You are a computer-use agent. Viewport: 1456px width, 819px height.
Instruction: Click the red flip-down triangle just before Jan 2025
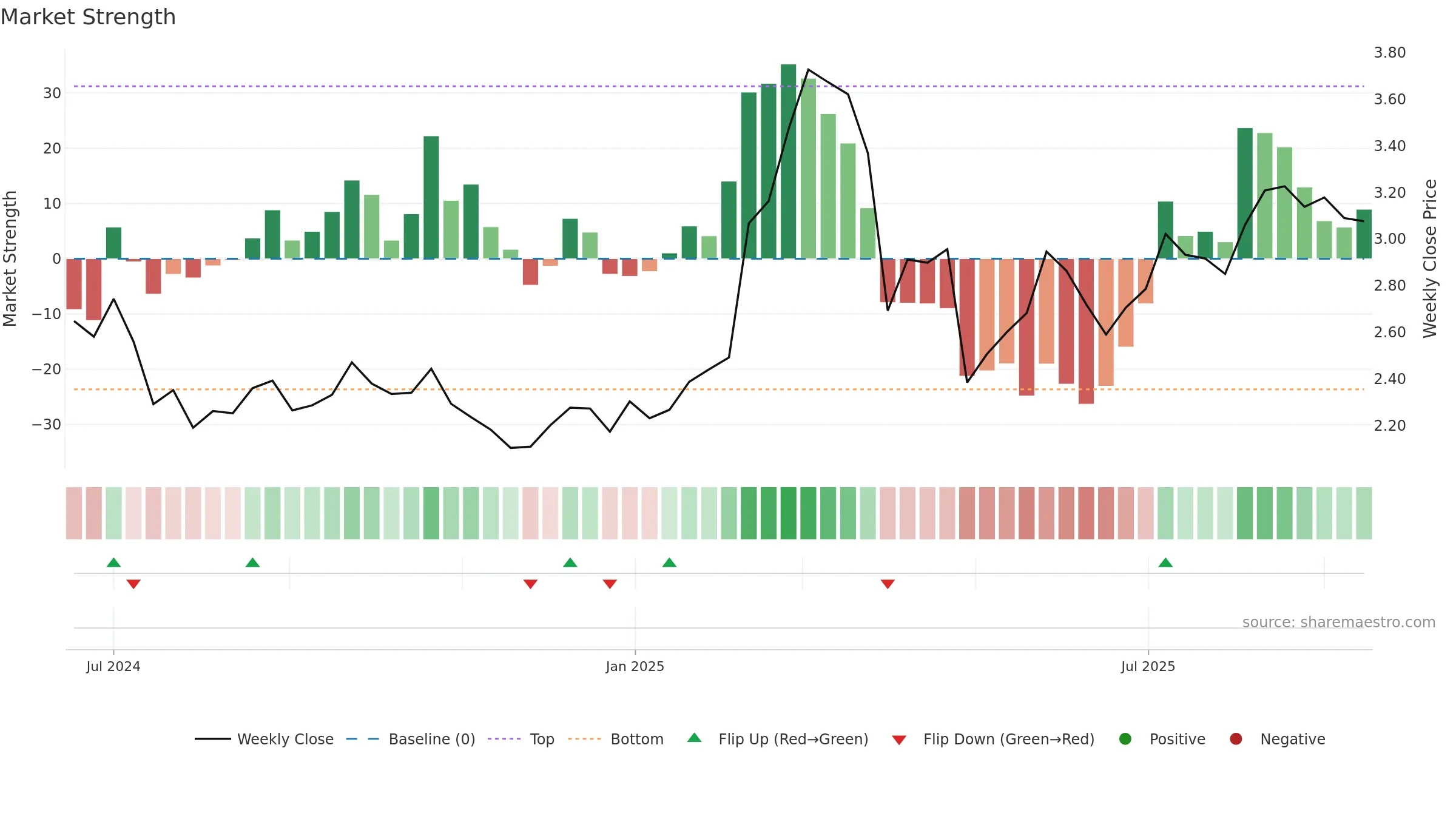(610, 584)
